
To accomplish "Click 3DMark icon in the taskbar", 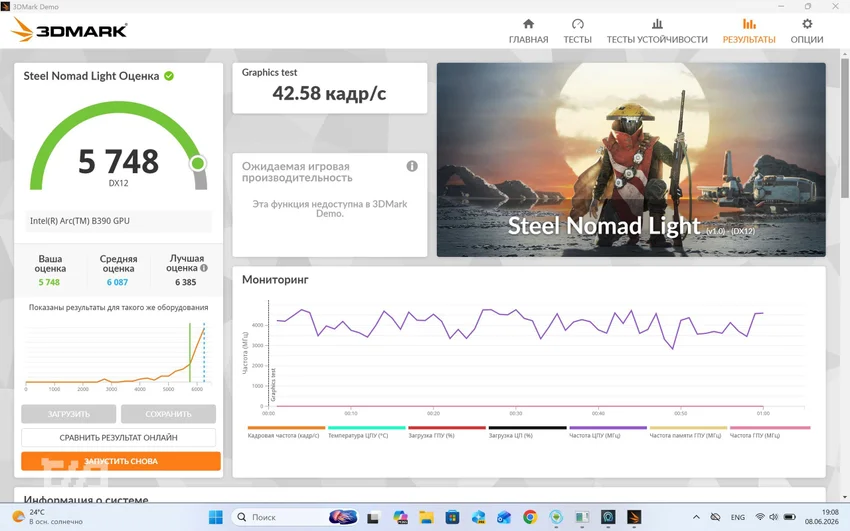I will (634, 517).
